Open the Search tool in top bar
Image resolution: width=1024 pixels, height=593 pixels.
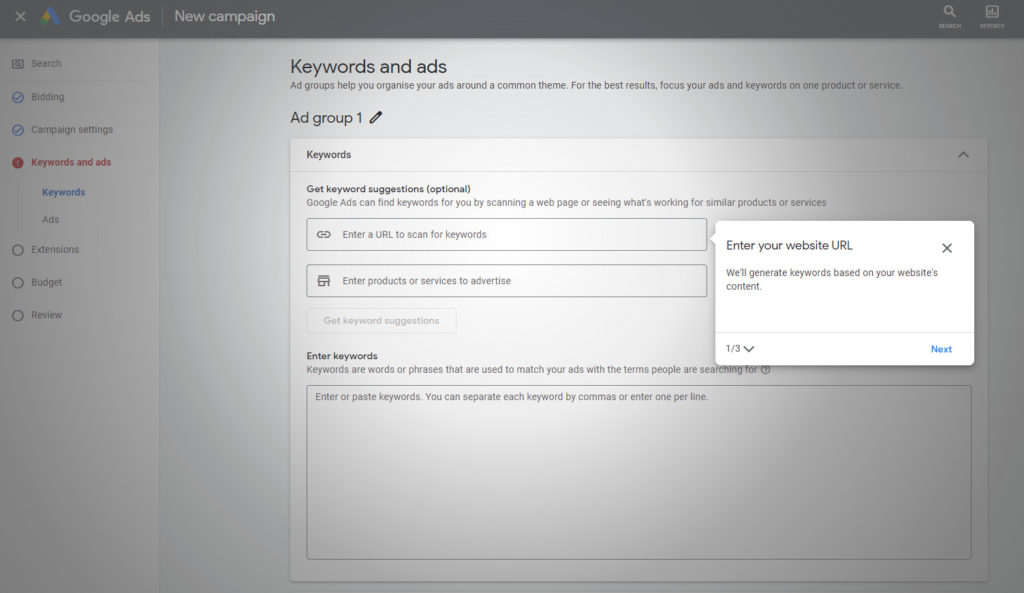(x=950, y=16)
